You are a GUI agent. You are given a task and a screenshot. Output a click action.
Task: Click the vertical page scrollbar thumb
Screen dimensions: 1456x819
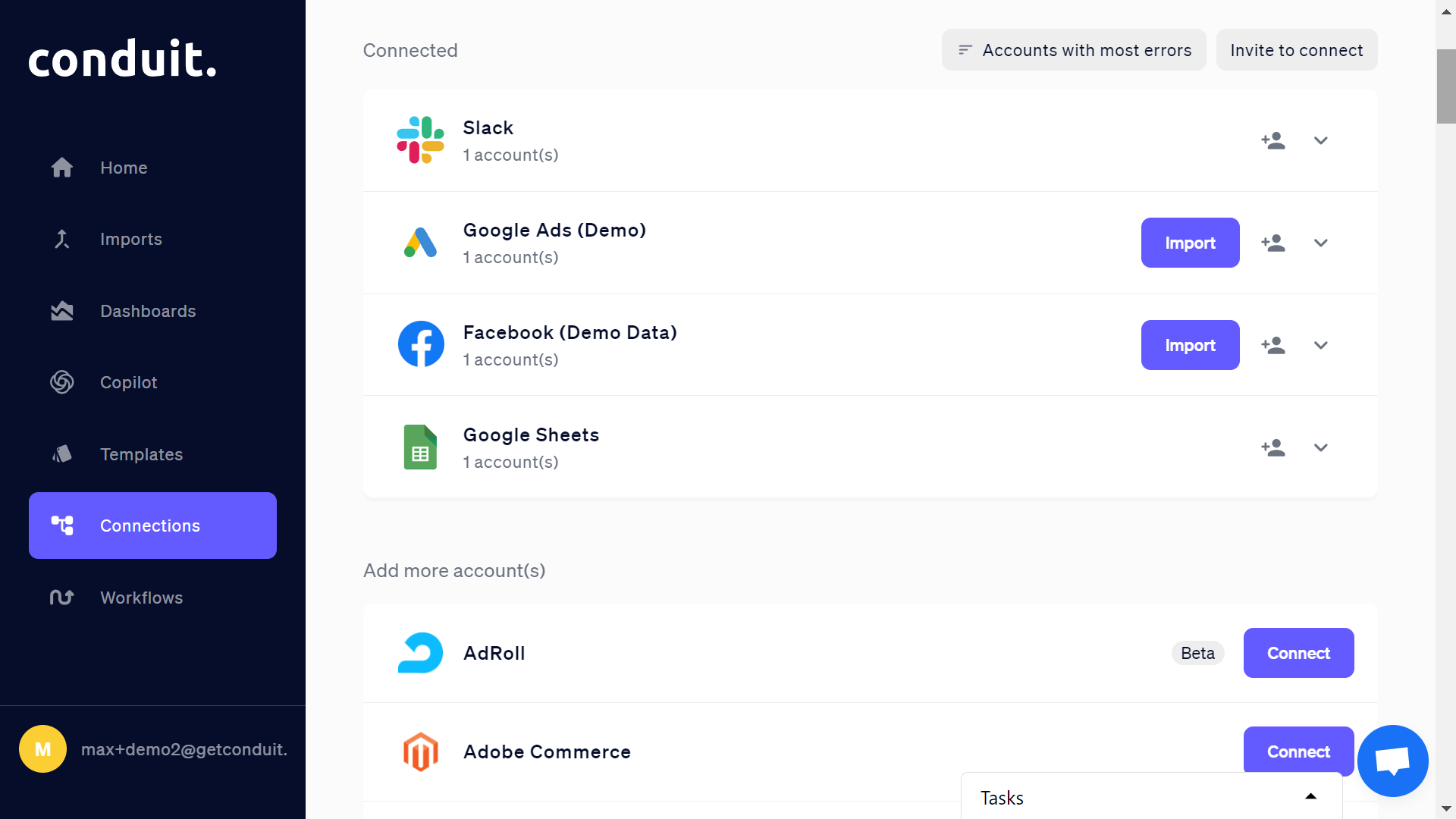1446,86
